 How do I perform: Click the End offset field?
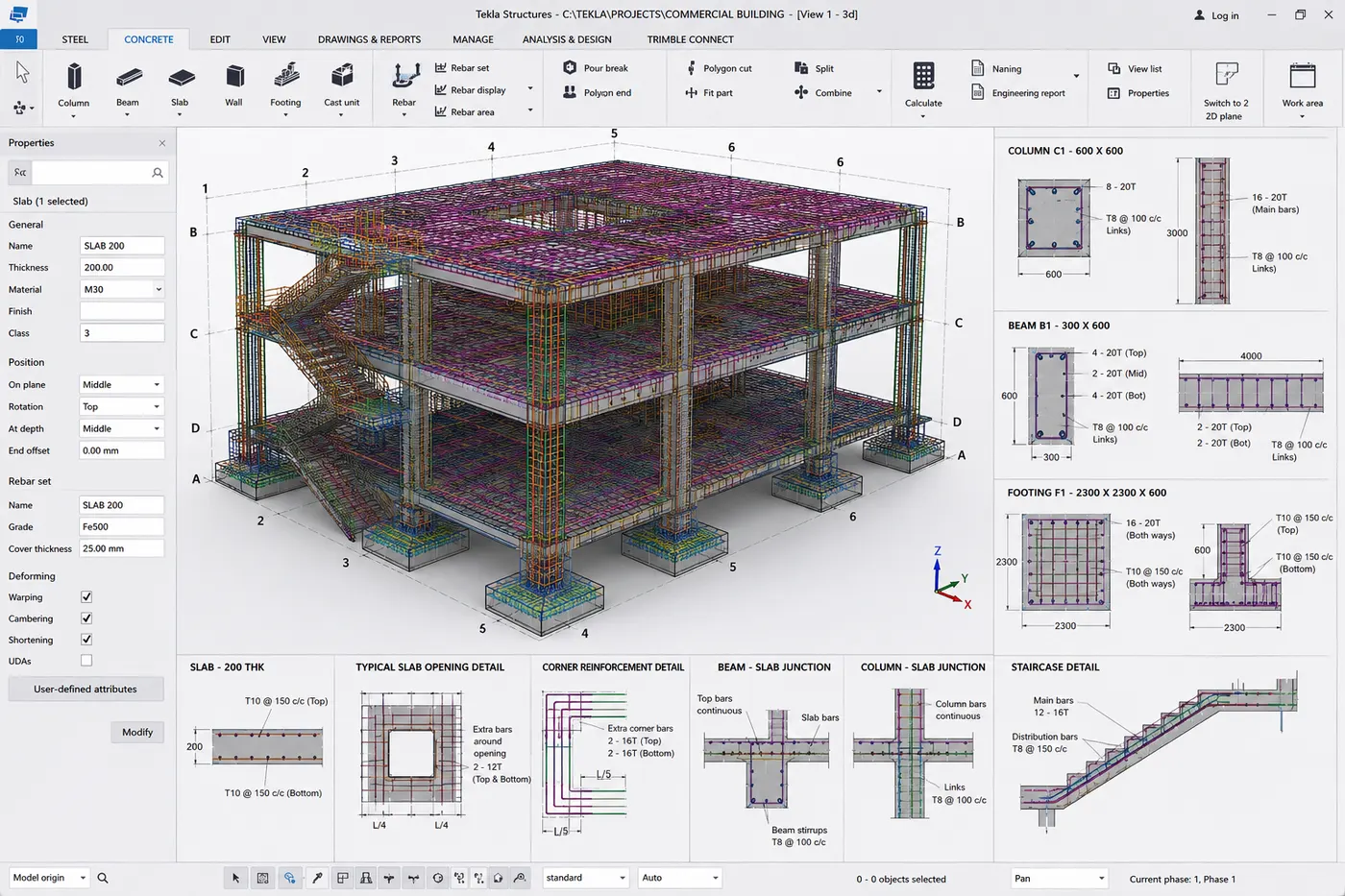(122, 450)
